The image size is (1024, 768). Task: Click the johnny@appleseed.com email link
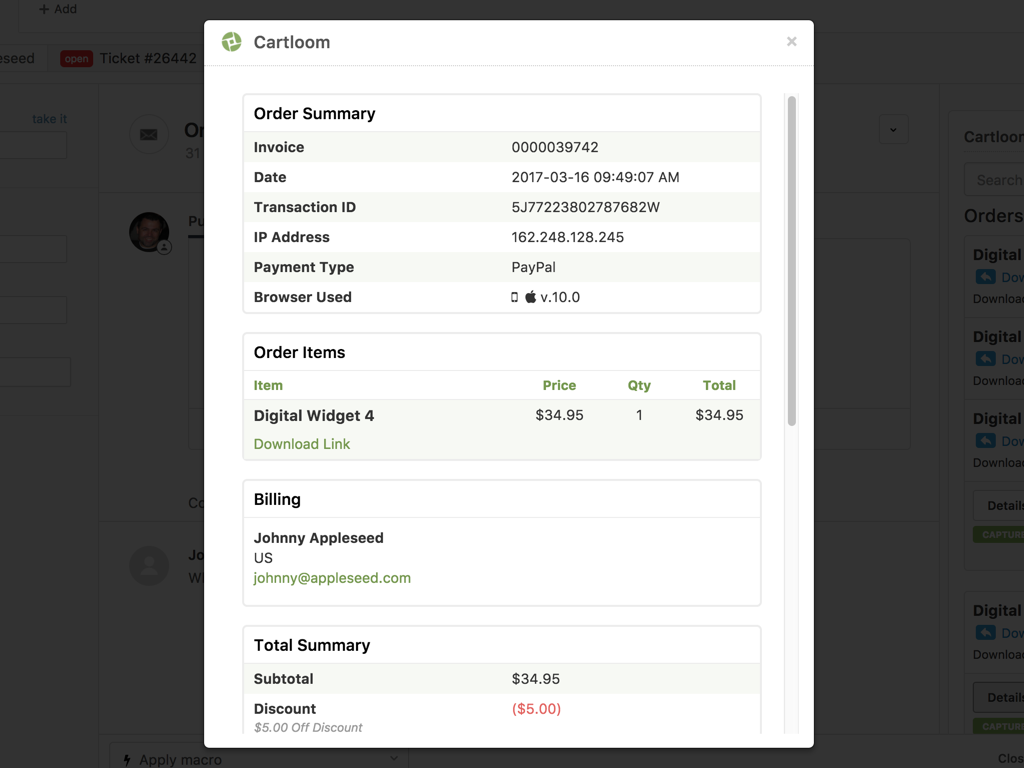point(332,578)
